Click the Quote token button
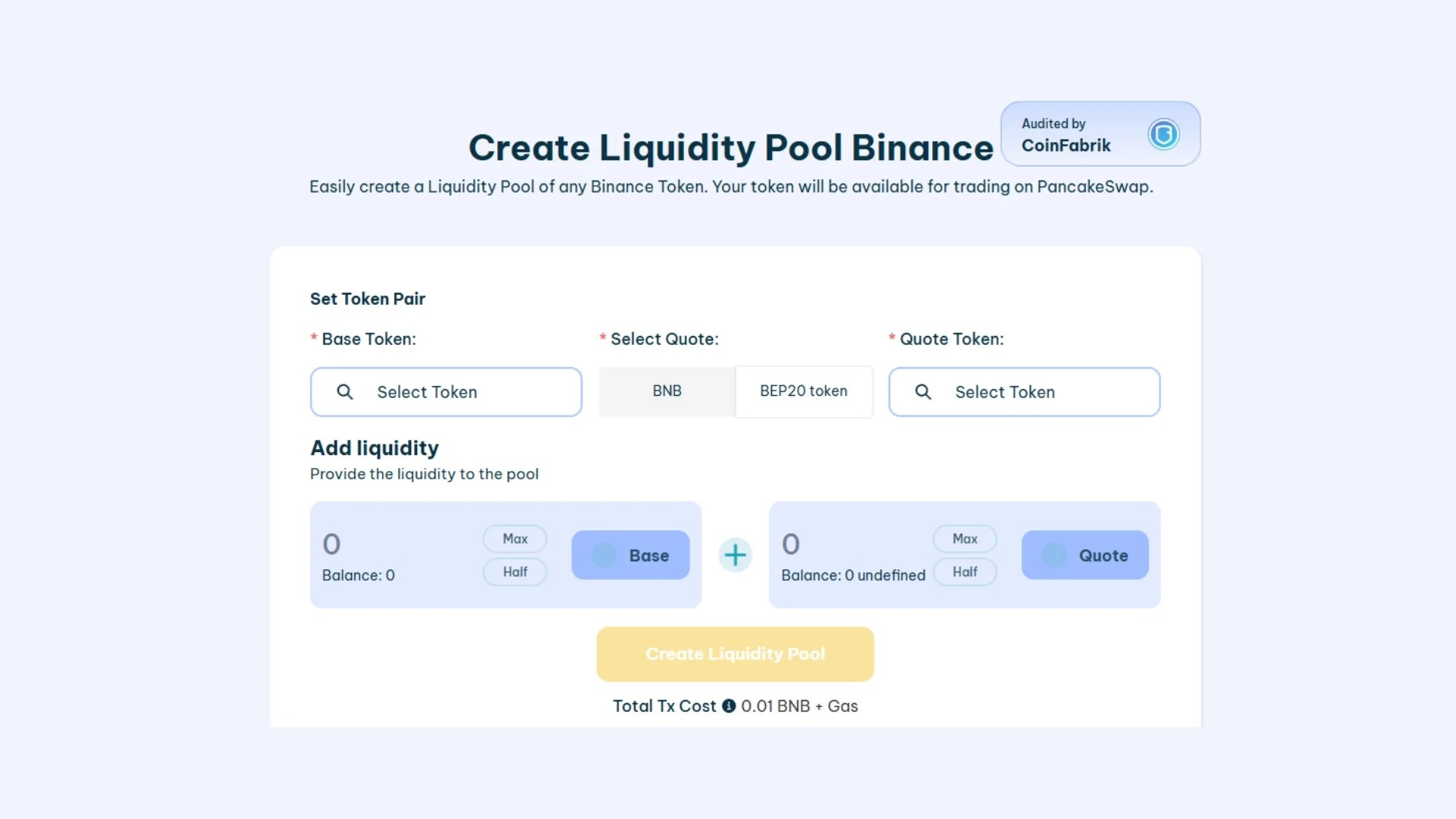The height and width of the screenshot is (819, 1456). pos(1085,555)
